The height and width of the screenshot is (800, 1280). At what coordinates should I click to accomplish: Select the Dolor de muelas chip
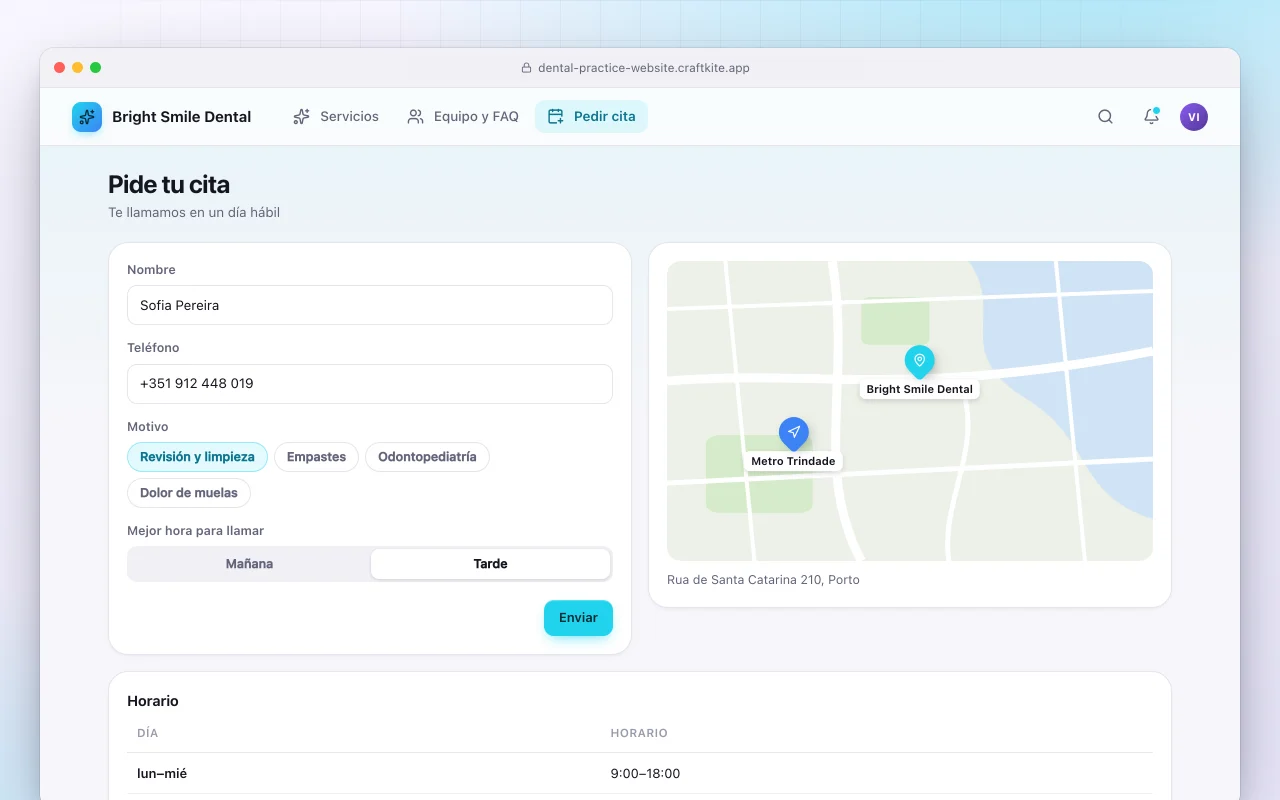189,493
